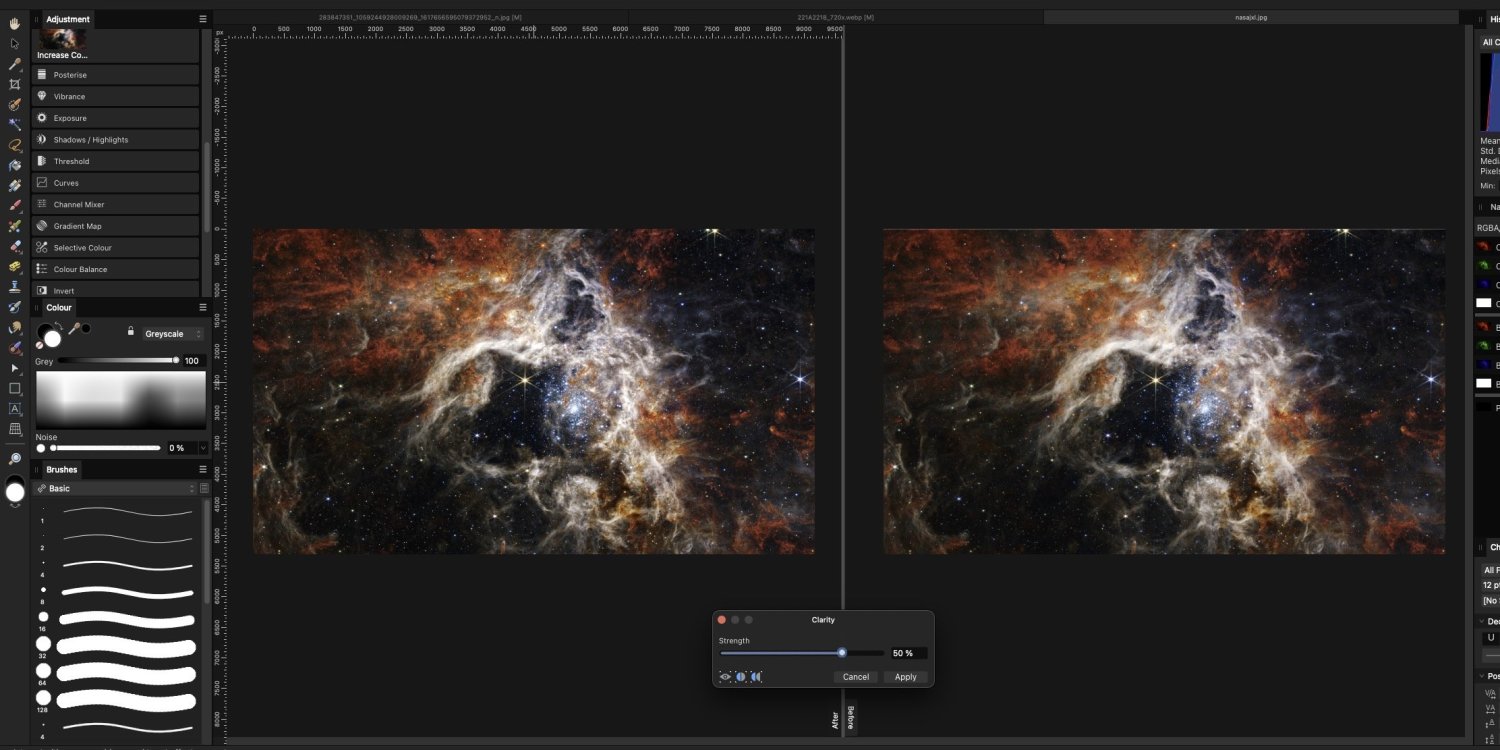Cancel the Clarity dialog
Viewport: 1500px width, 750px height.
[x=855, y=677]
